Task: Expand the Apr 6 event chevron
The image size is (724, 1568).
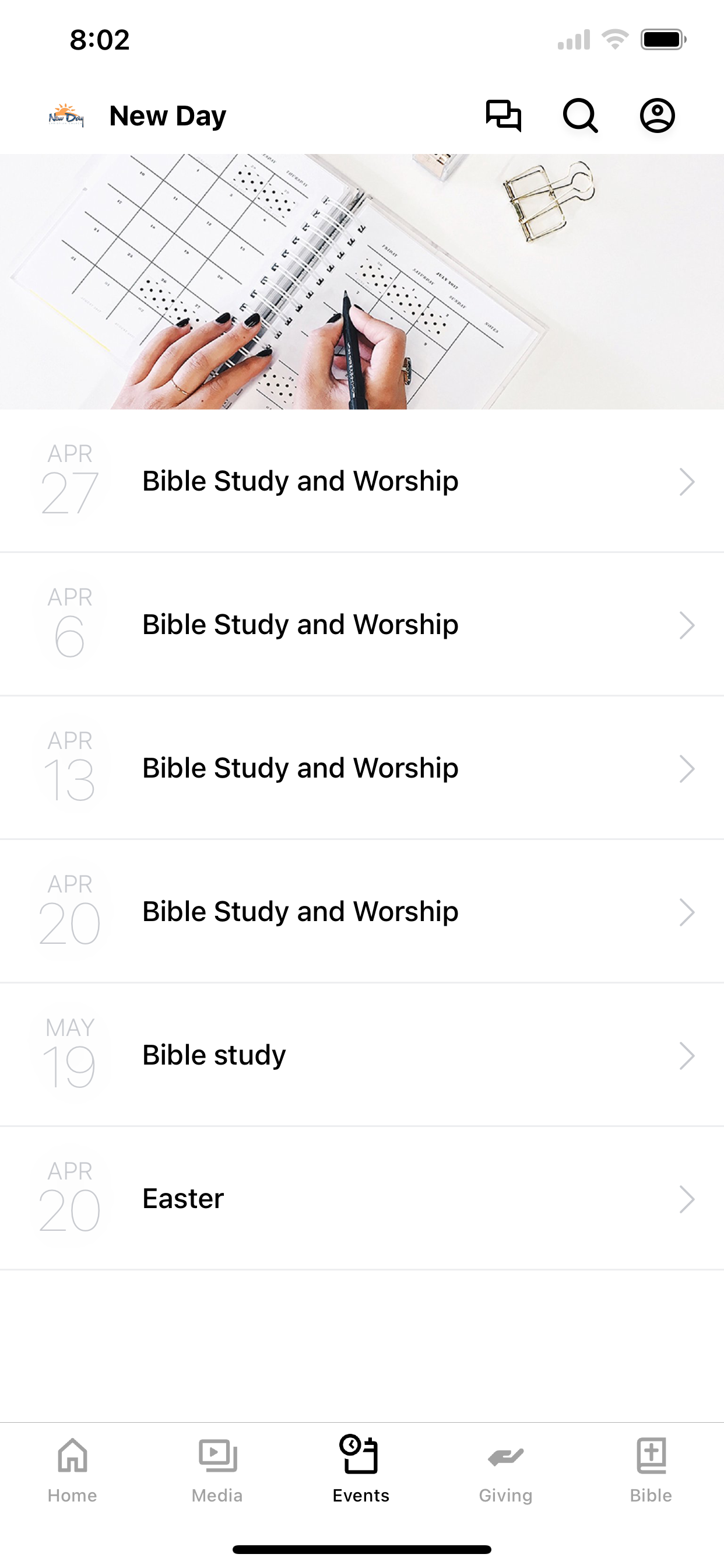Action: [687, 625]
